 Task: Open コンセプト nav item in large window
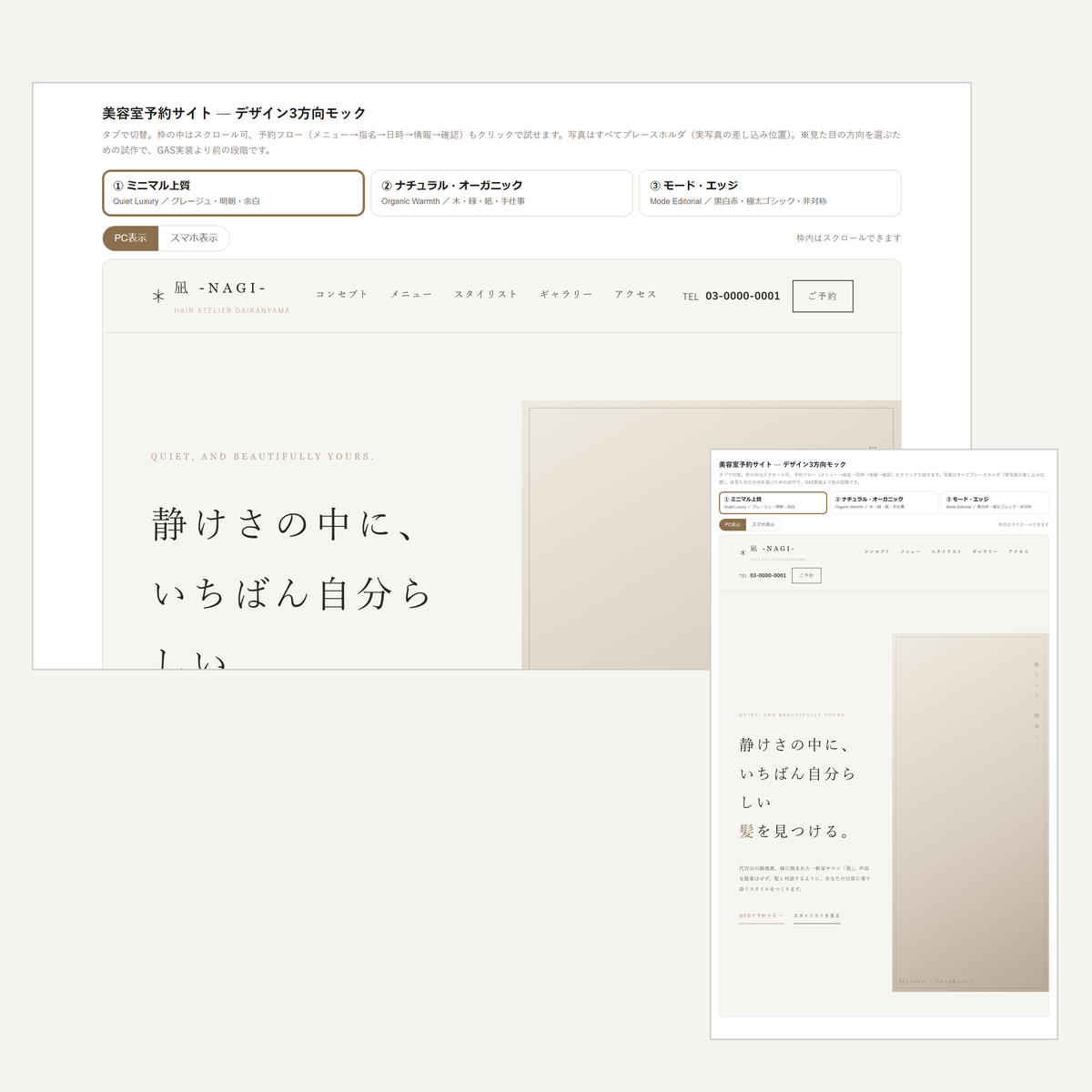(342, 294)
